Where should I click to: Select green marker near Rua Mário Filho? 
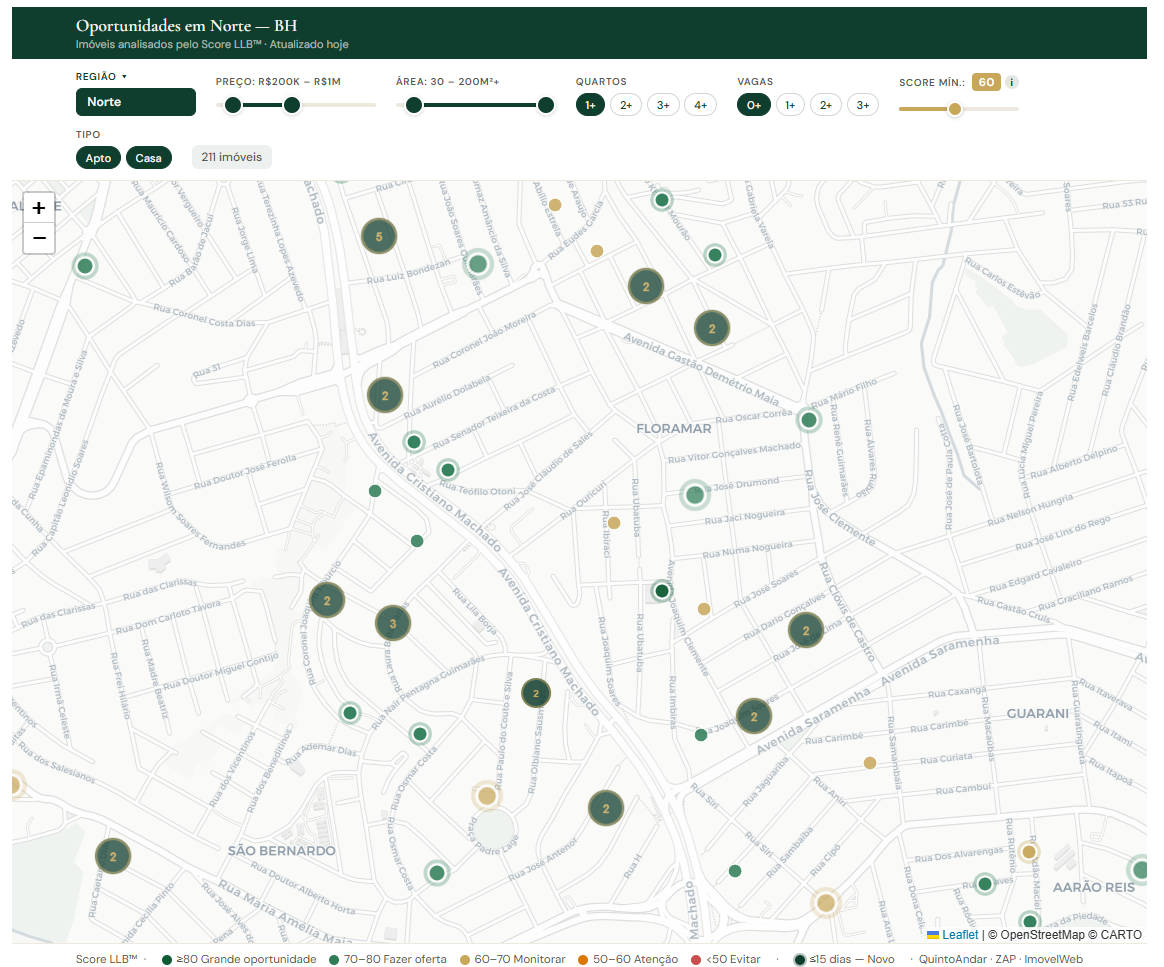point(808,420)
